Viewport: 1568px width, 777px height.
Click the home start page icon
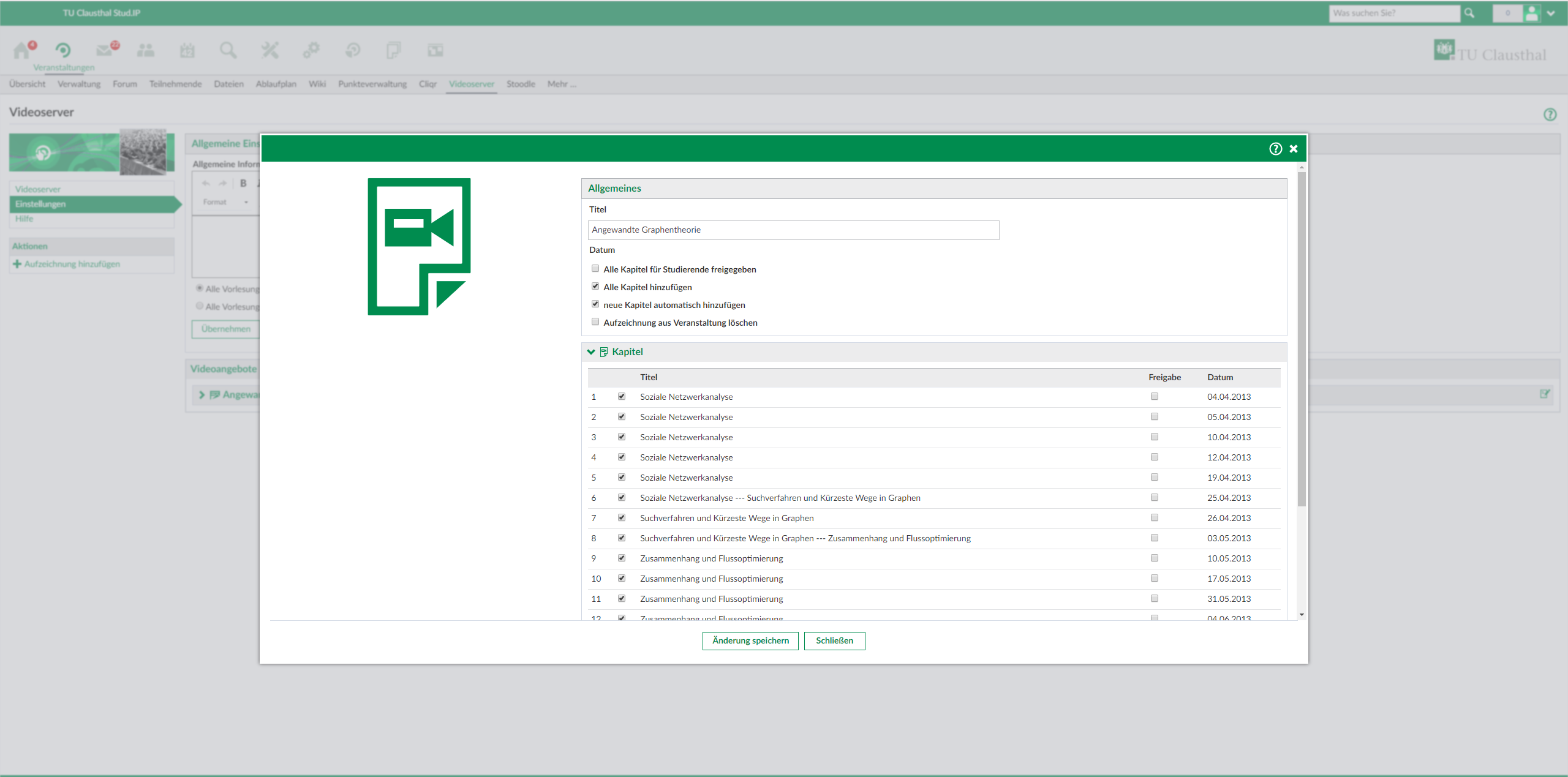click(22, 50)
